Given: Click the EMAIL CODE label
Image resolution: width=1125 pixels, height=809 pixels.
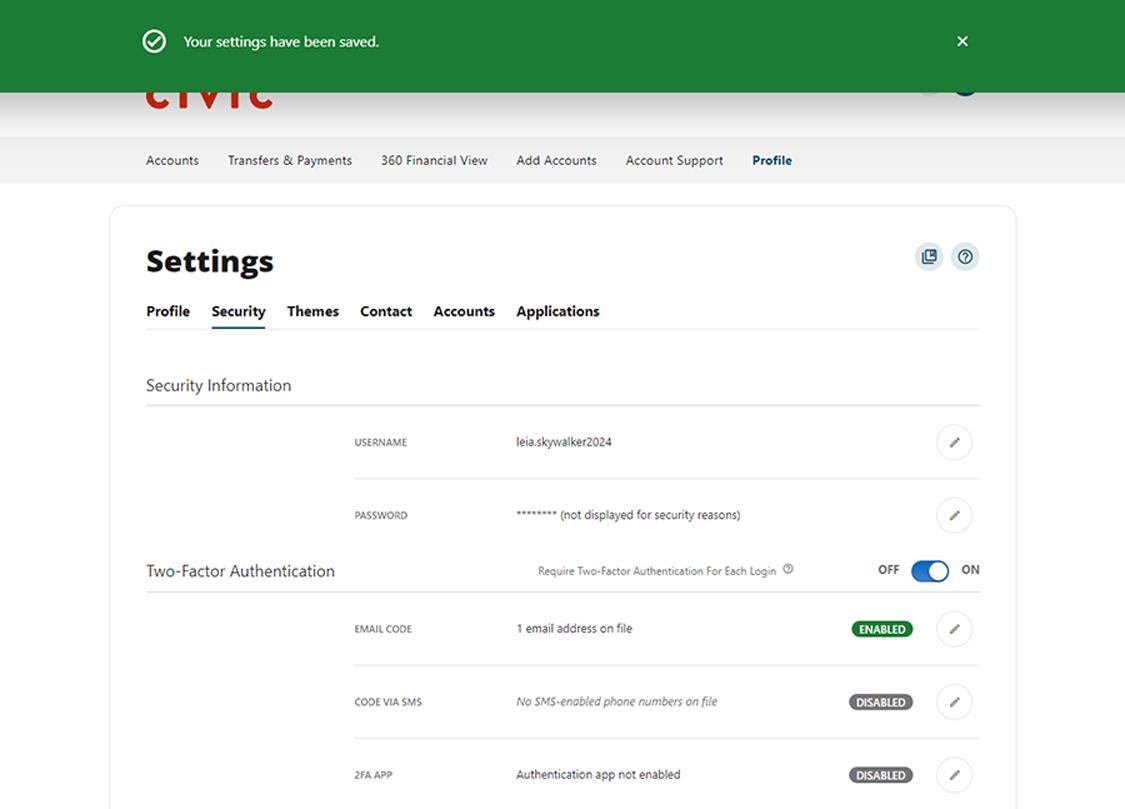Looking at the screenshot, I should point(383,629).
